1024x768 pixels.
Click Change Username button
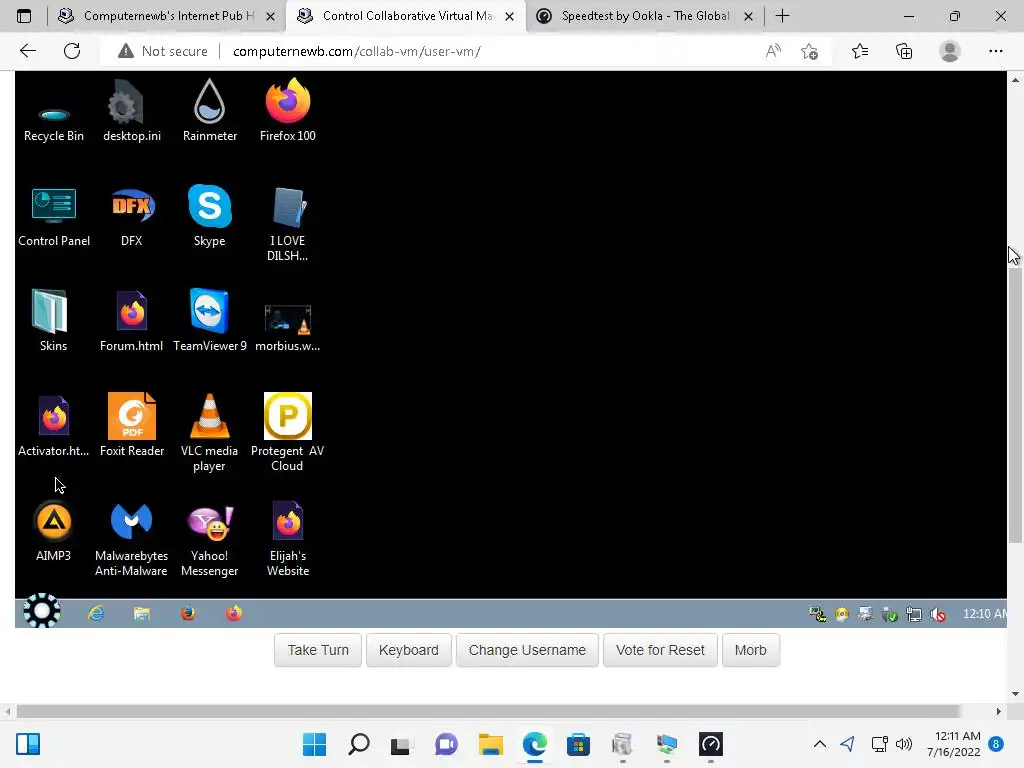(x=527, y=650)
